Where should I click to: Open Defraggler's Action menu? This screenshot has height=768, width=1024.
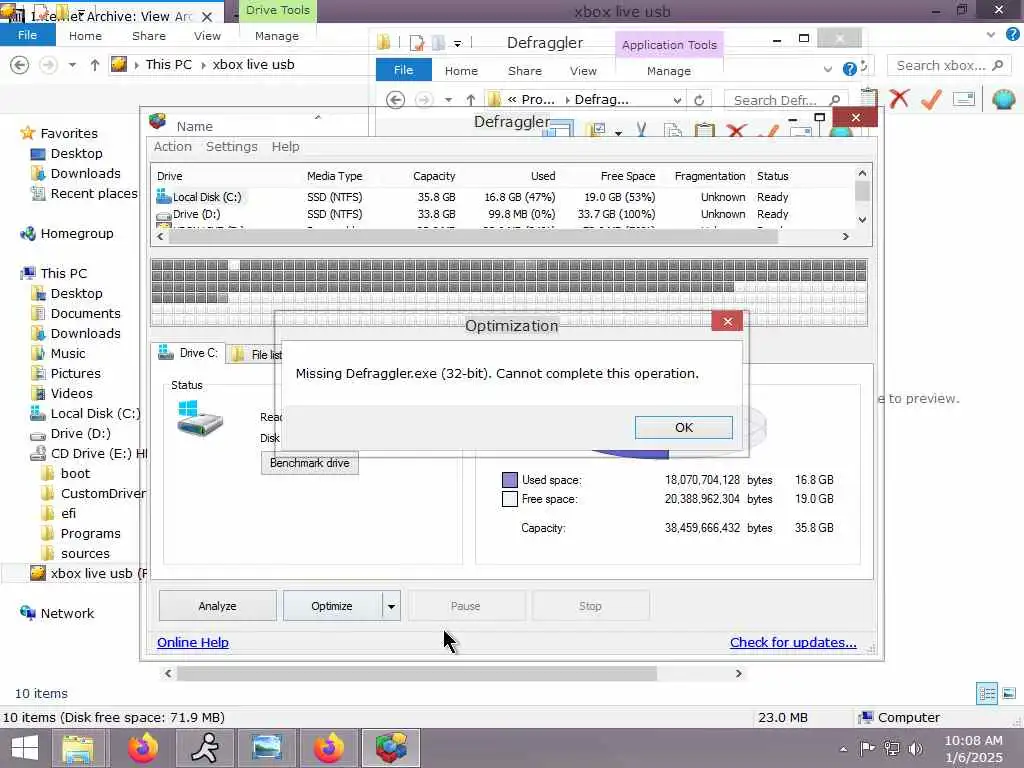coord(172,146)
